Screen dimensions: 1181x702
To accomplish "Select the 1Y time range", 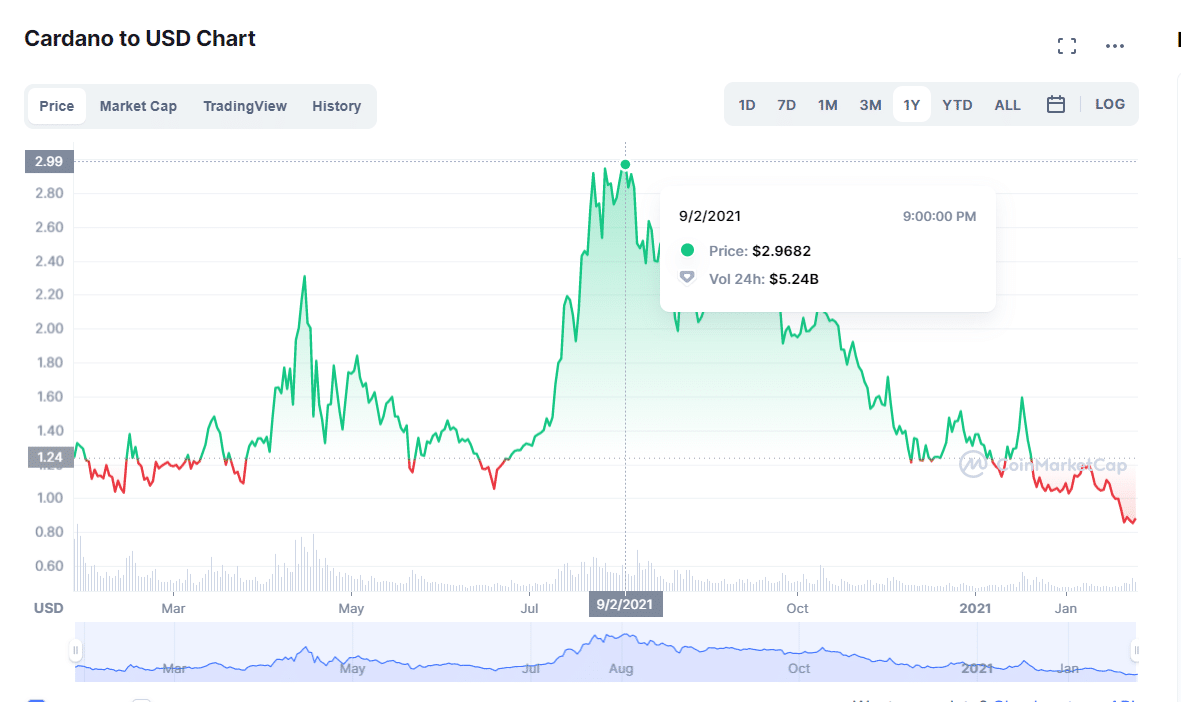I will pyautogui.click(x=911, y=105).
